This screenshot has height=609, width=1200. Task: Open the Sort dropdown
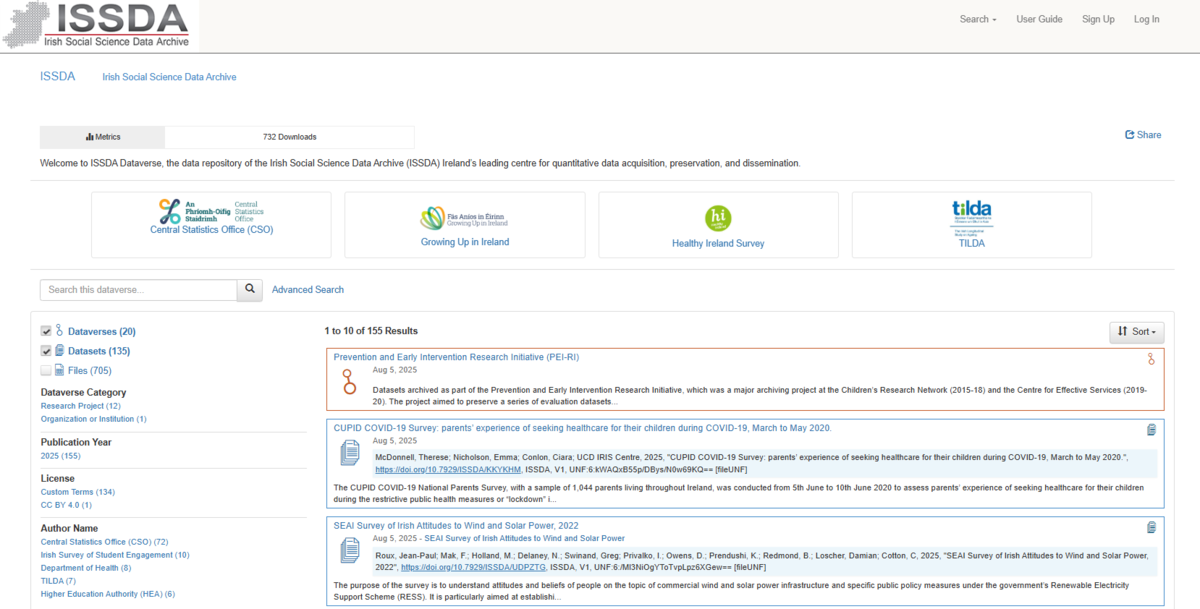[x=1137, y=332]
